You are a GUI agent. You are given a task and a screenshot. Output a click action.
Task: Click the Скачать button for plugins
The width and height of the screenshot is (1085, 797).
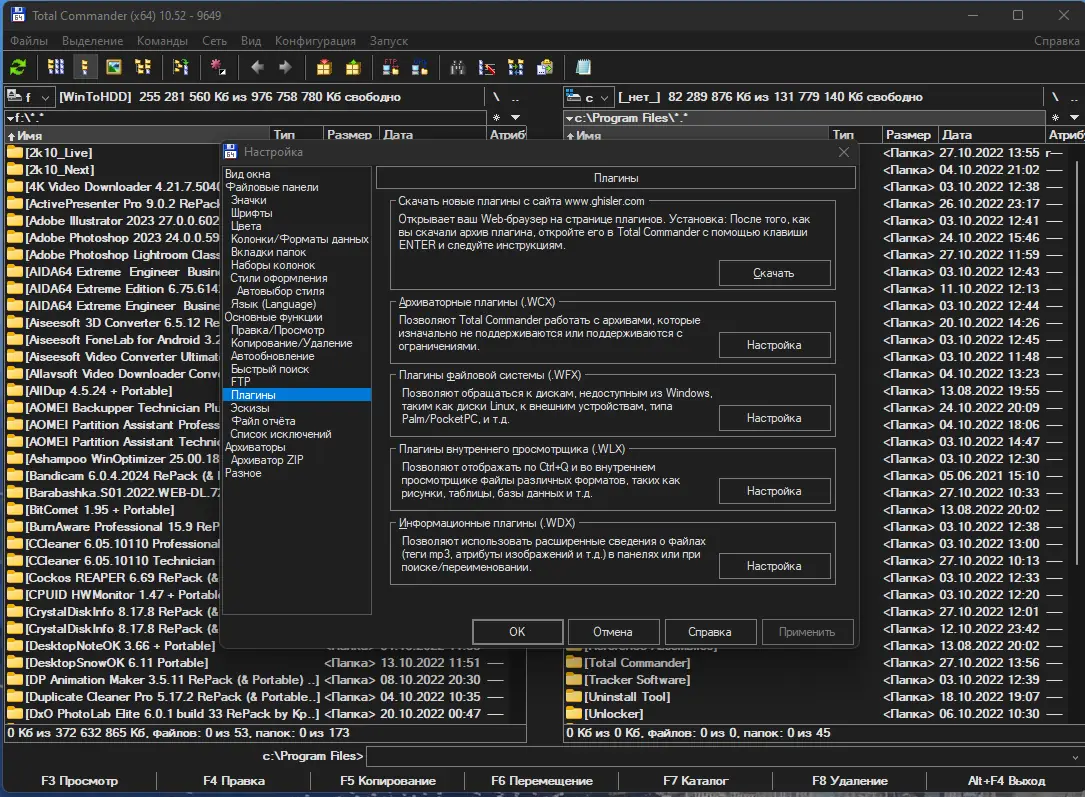(774, 273)
